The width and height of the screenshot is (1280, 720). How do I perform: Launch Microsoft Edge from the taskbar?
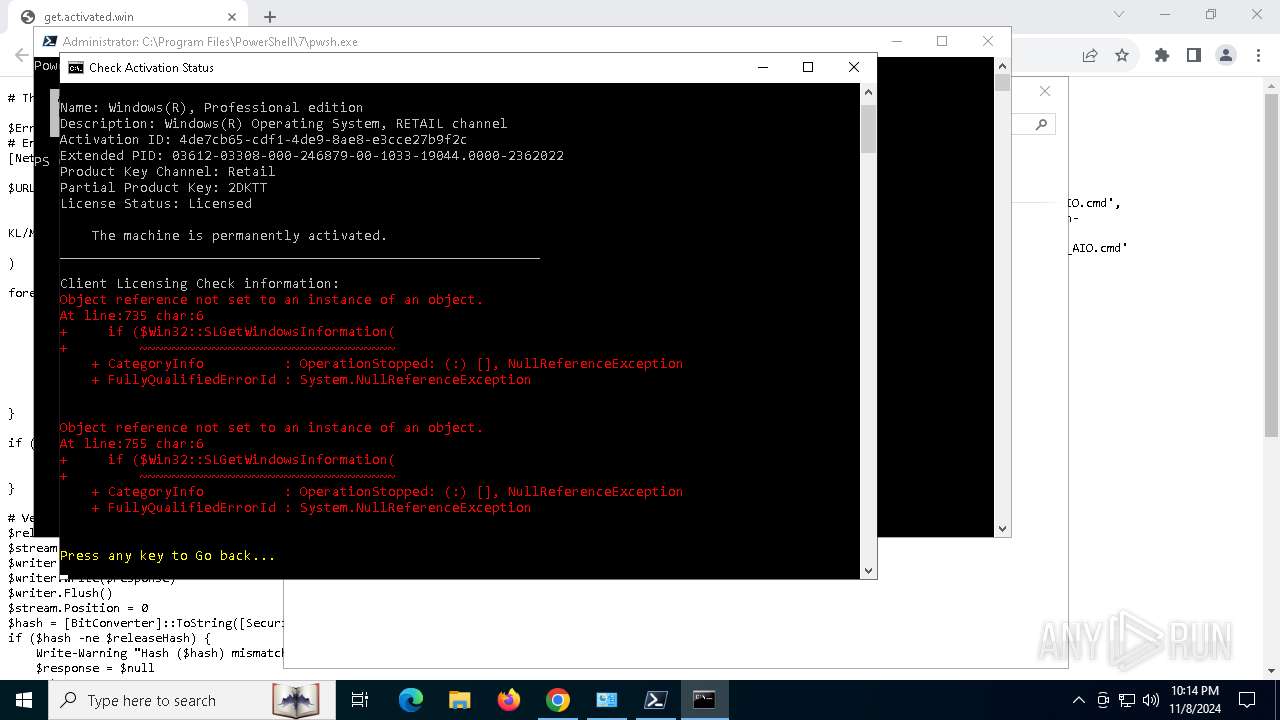(x=411, y=700)
